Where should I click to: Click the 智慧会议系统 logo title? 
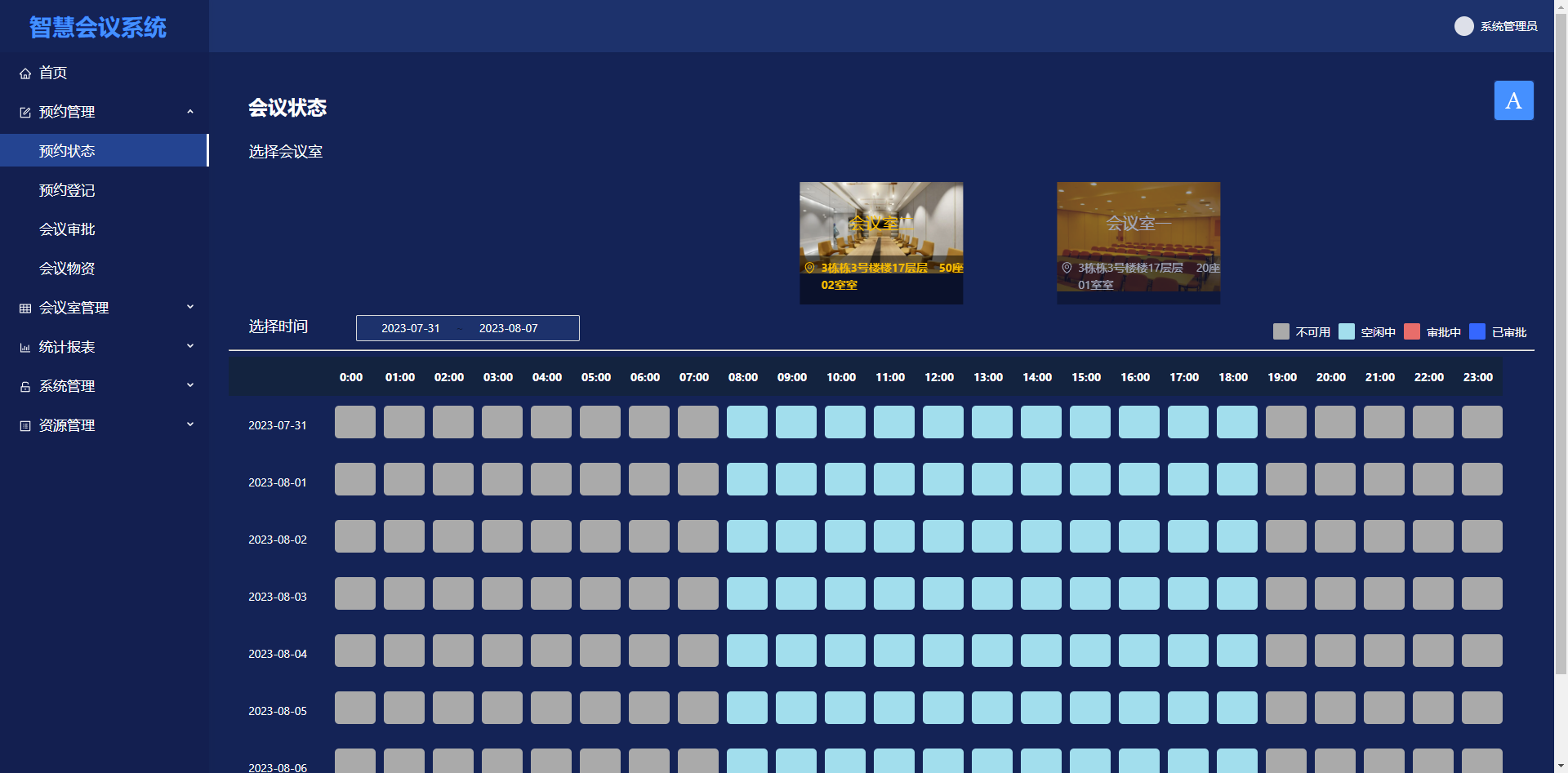(98, 27)
